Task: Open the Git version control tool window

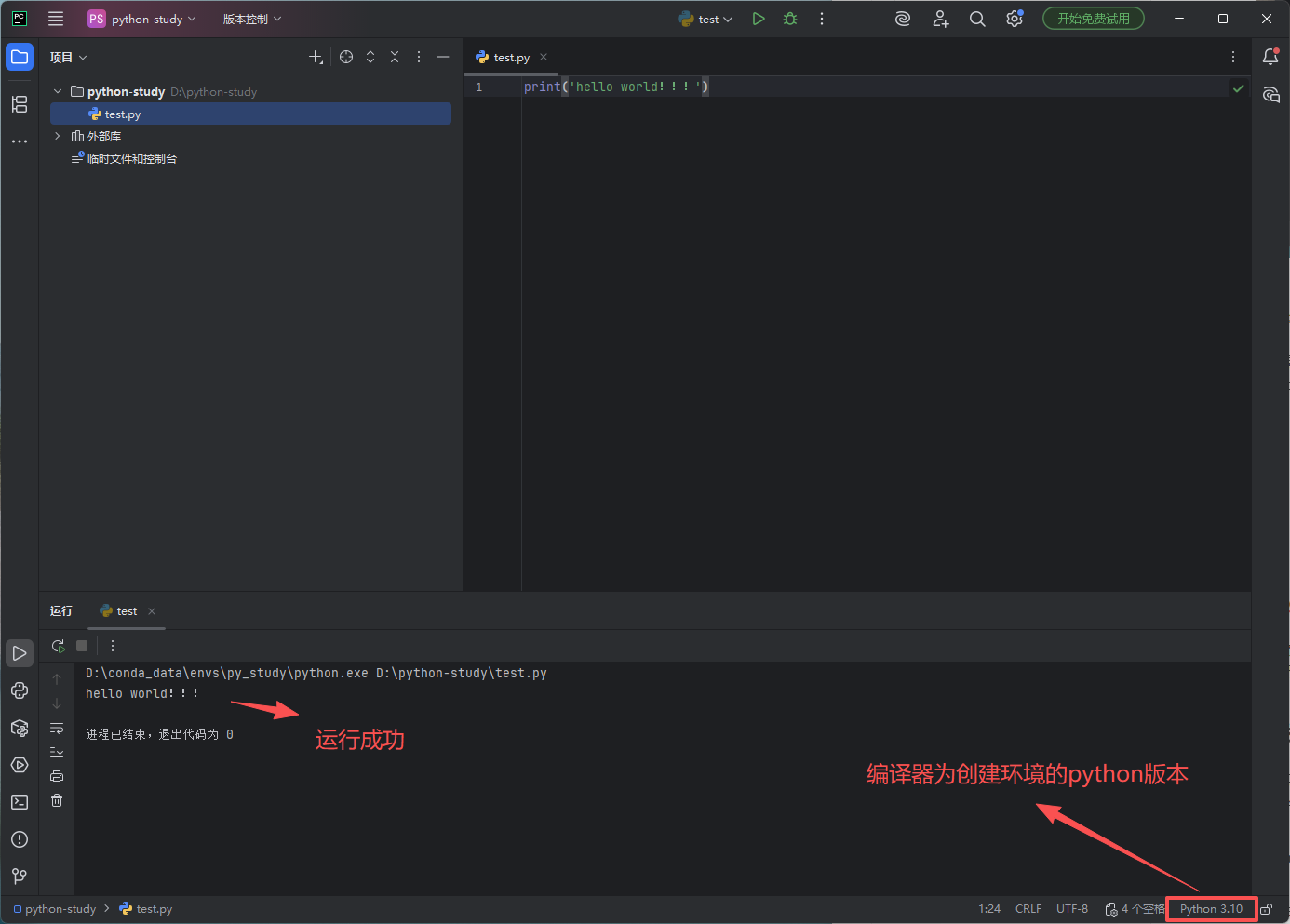Action: point(20,877)
